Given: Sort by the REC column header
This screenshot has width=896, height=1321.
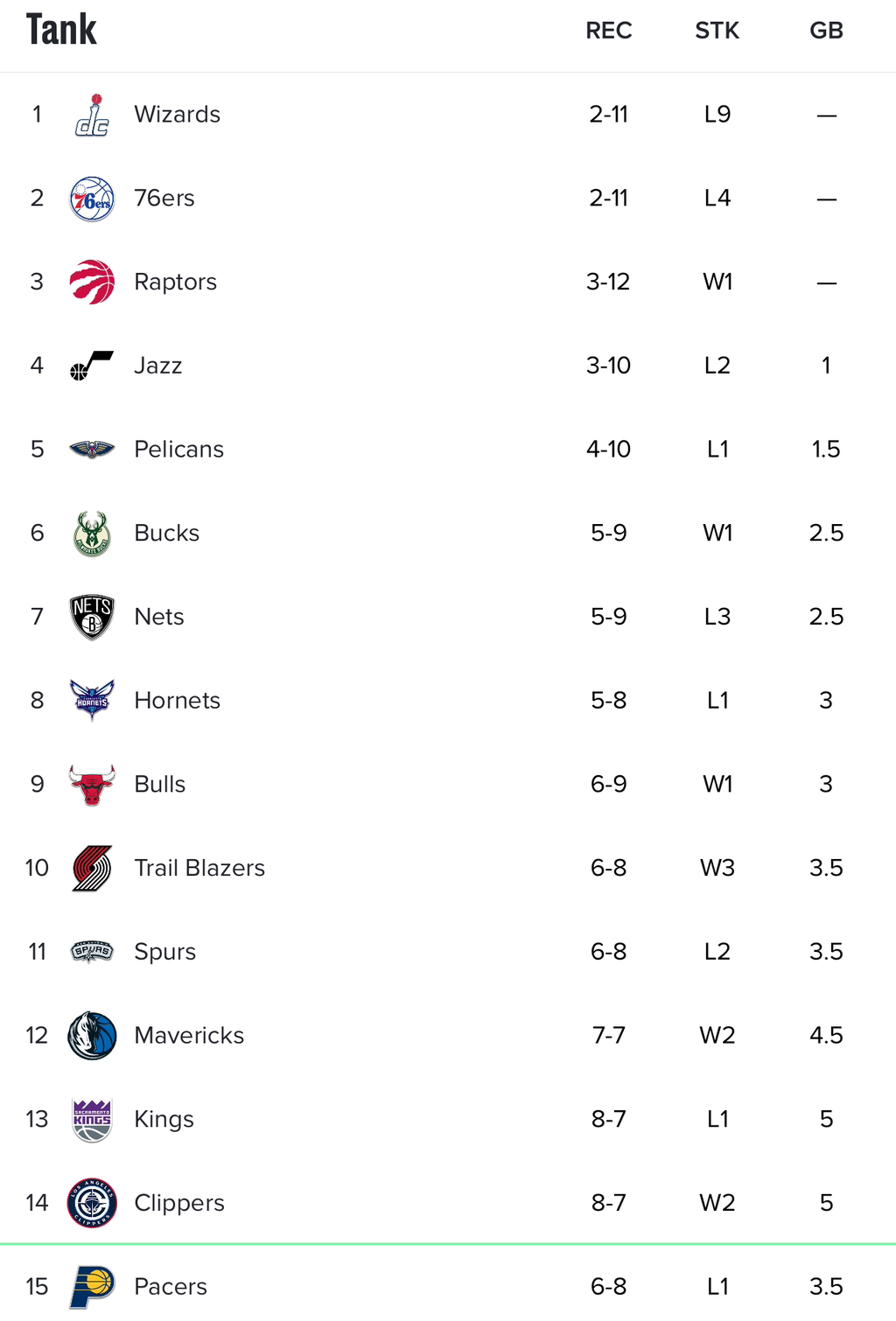Looking at the screenshot, I should [x=609, y=31].
